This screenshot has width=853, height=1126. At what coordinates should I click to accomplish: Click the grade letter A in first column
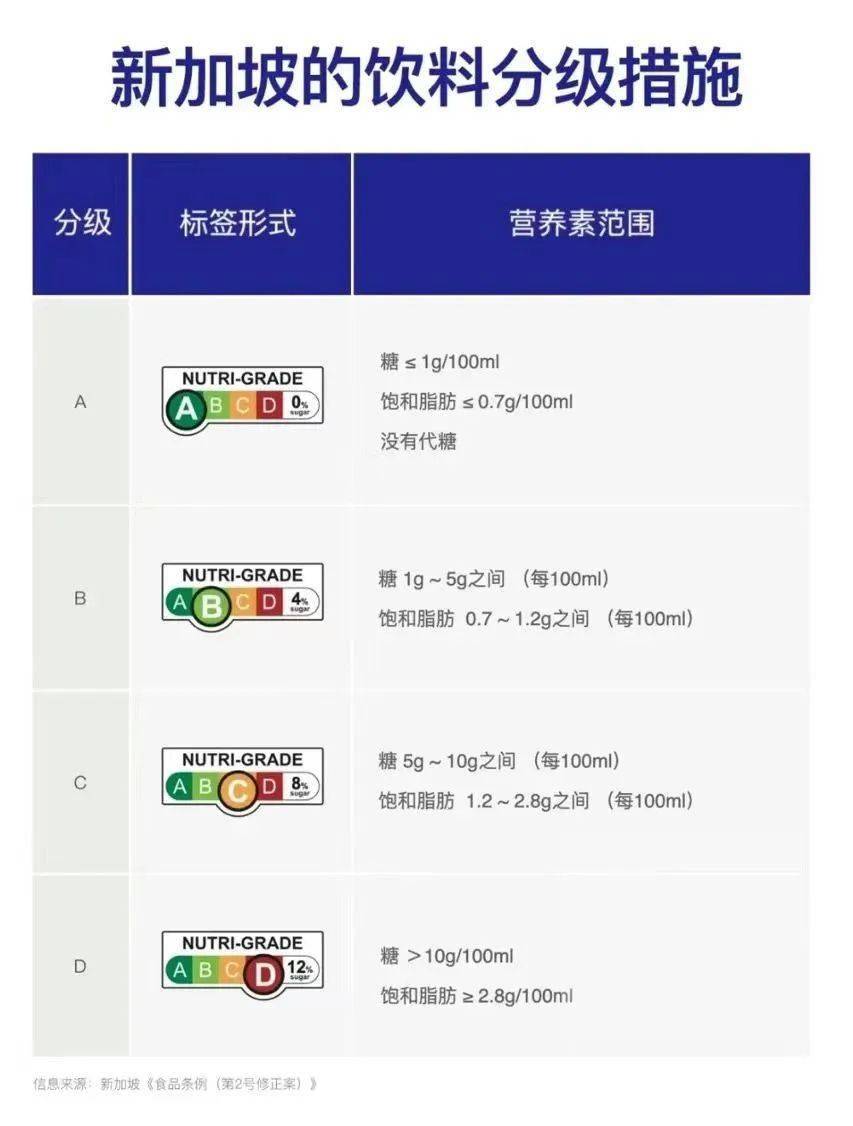pos(80,402)
